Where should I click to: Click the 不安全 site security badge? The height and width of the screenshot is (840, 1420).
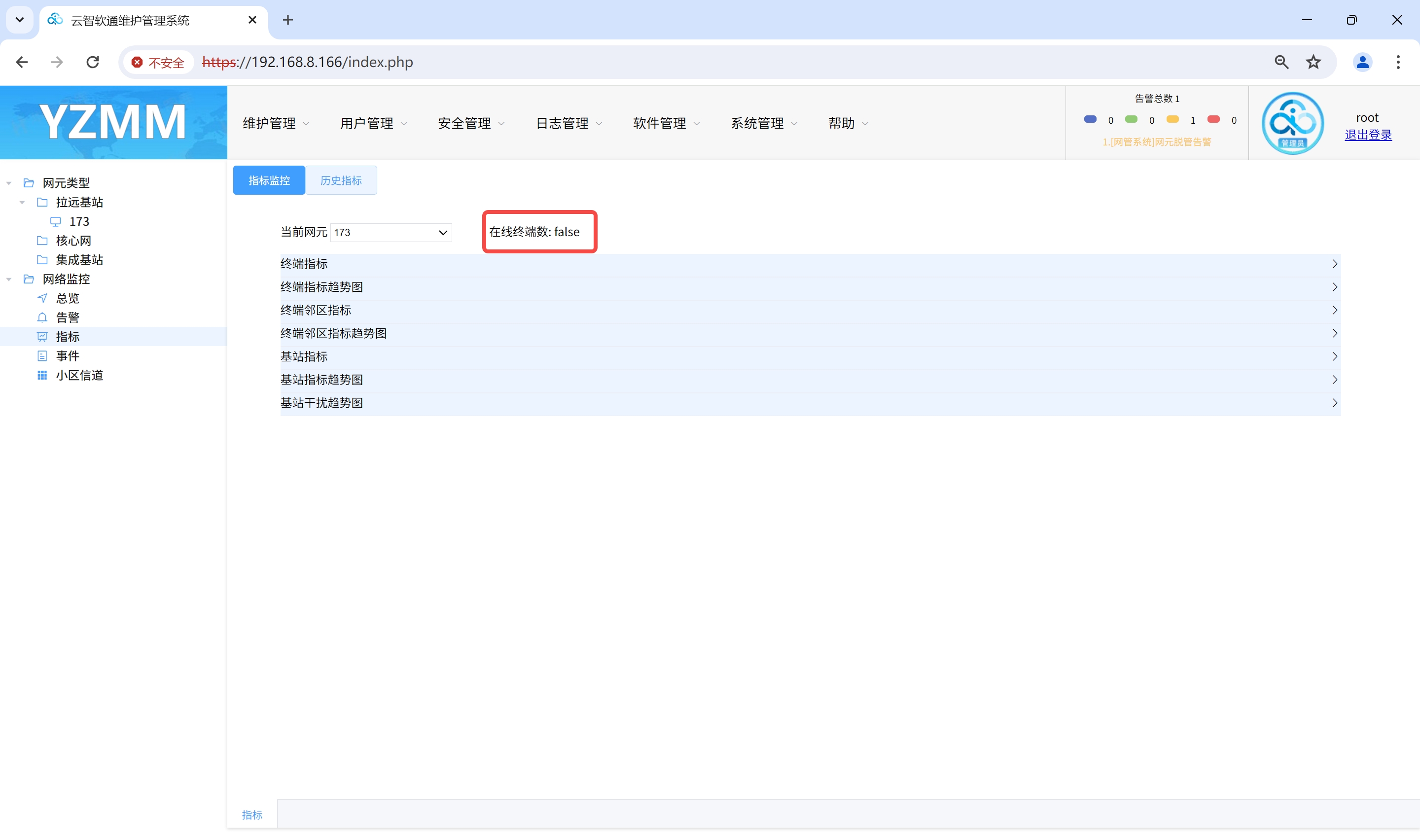point(158,62)
